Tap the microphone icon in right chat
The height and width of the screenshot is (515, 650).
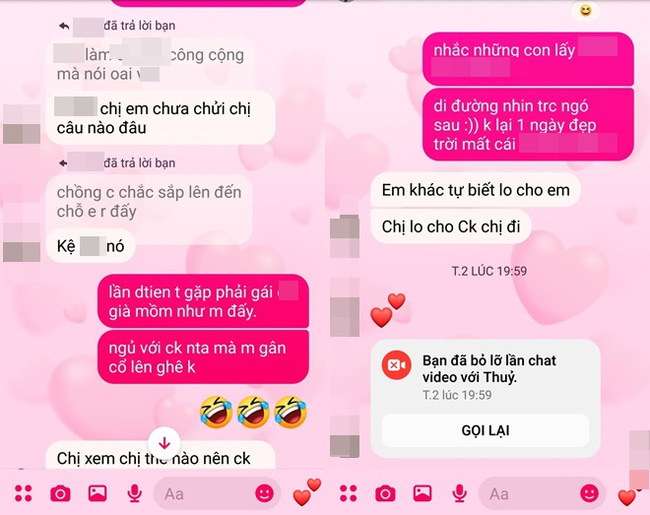pos(459,493)
